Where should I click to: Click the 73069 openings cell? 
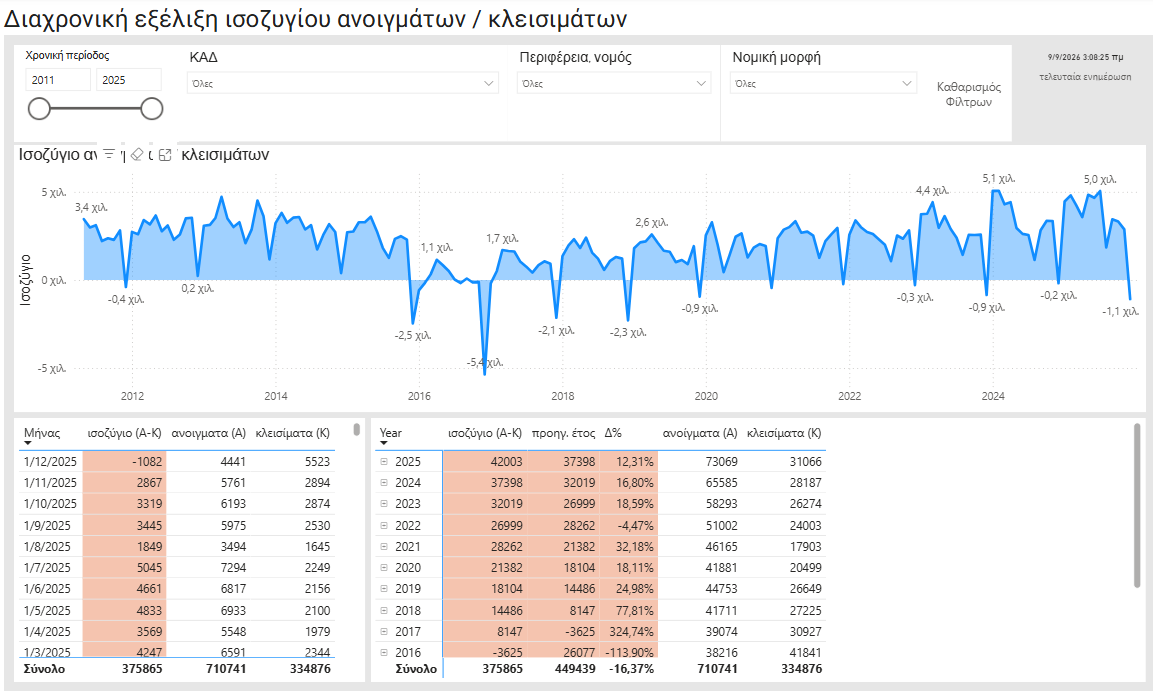[x=699, y=462]
